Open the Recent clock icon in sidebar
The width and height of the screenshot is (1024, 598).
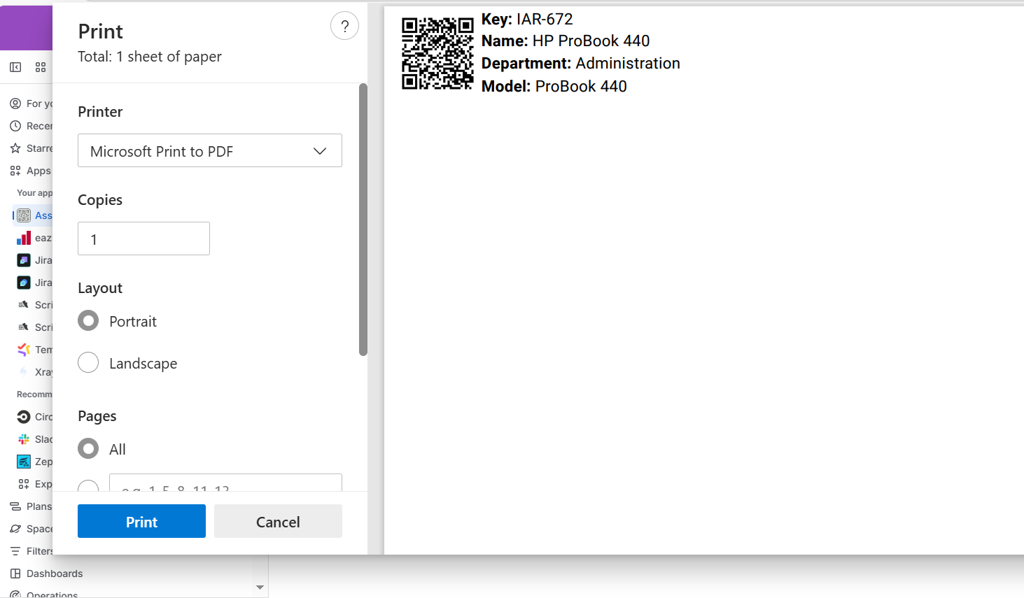point(16,126)
